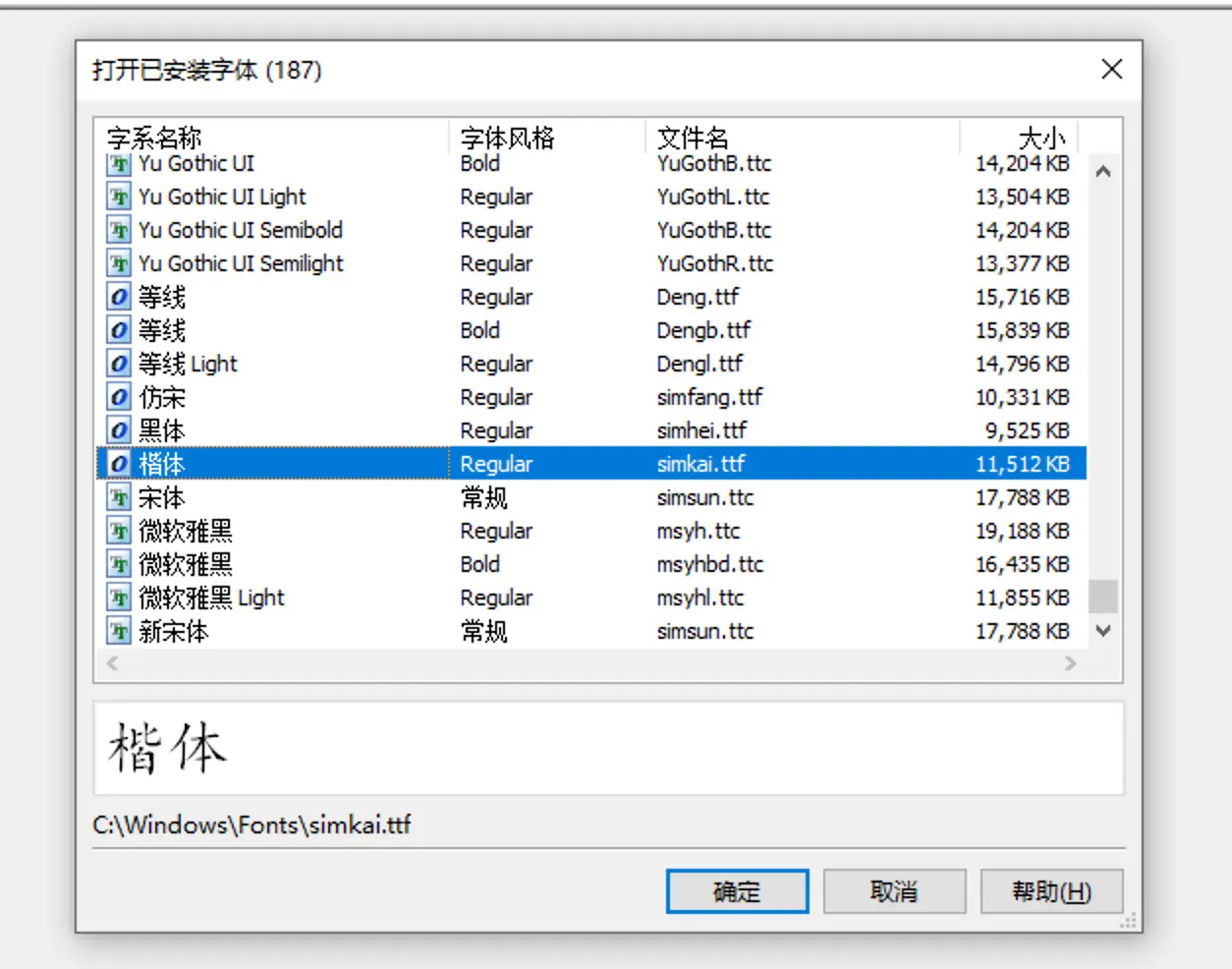Confirm font selection with 确定

tap(737, 890)
